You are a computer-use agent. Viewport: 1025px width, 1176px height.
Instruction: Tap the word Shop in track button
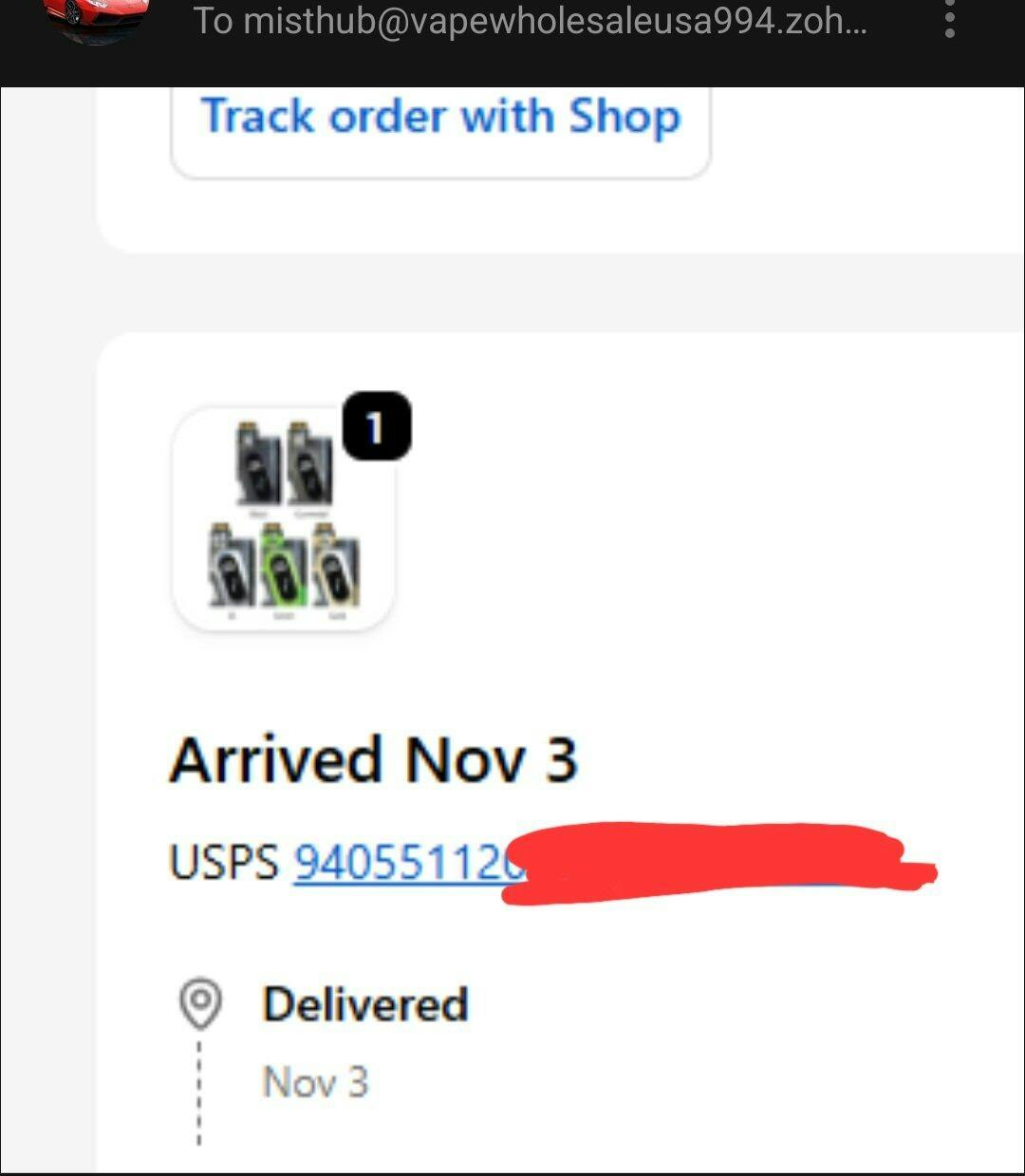[624, 118]
